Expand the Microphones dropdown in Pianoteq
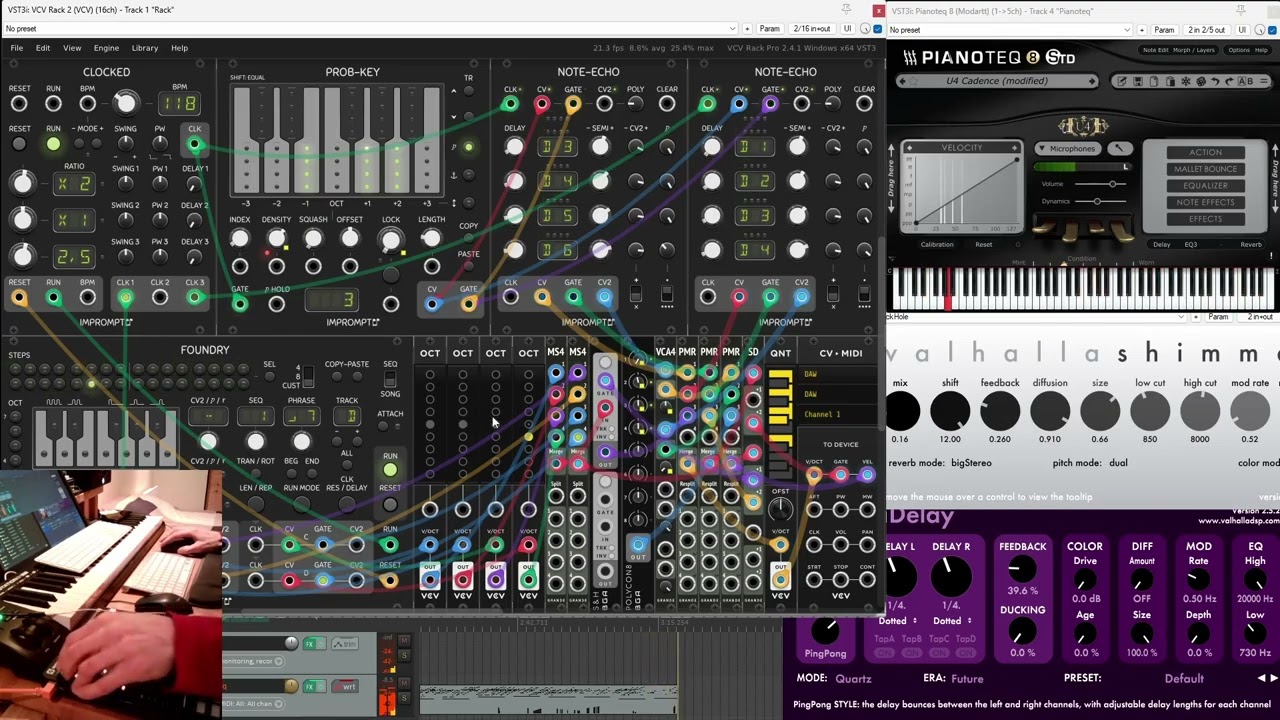Image resolution: width=1280 pixels, height=720 pixels. (x=1067, y=148)
